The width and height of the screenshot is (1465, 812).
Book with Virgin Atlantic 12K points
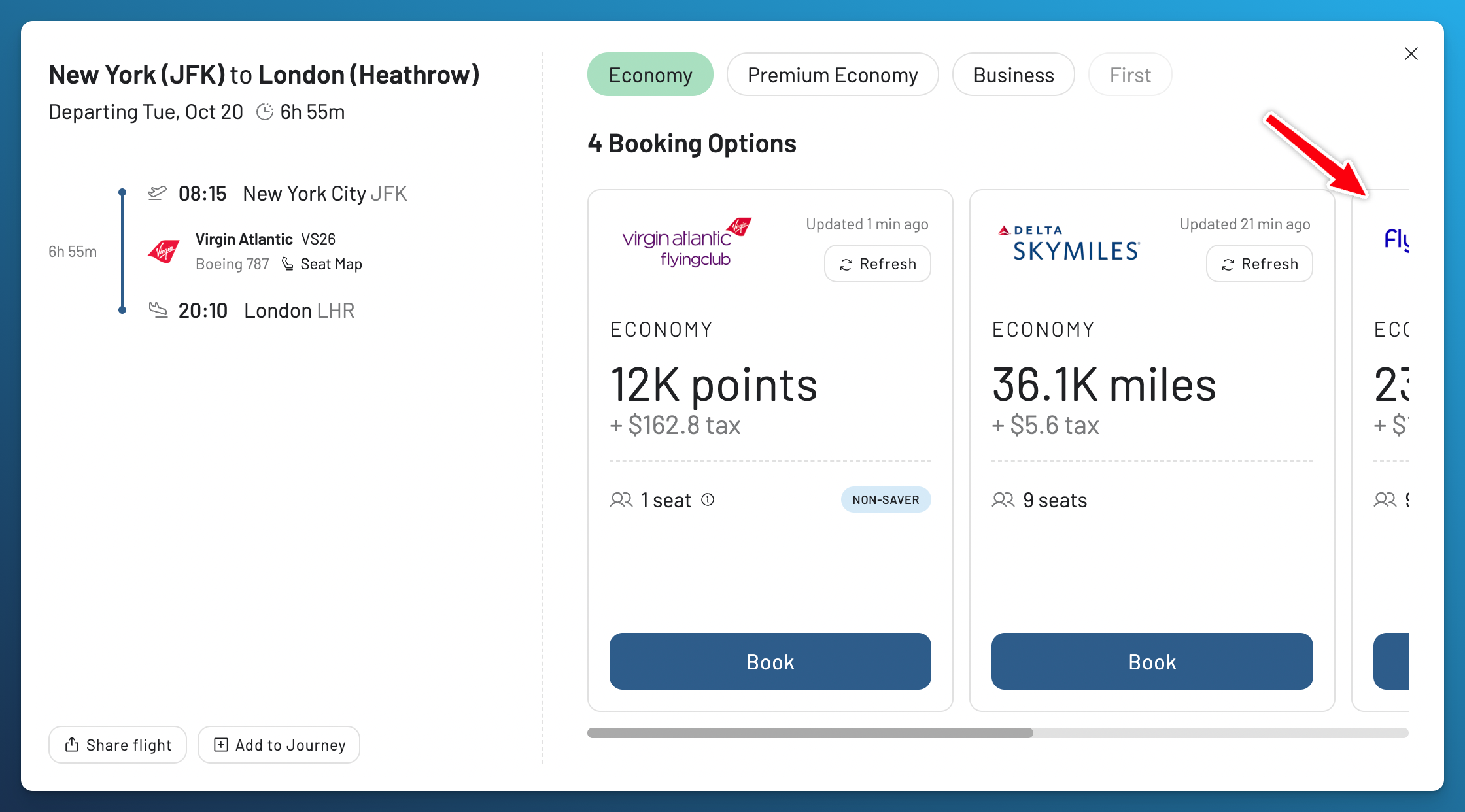(770, 661)
